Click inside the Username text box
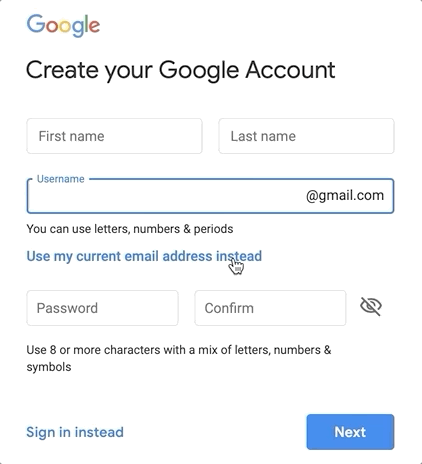422x464 pixels. click(167, 196)
